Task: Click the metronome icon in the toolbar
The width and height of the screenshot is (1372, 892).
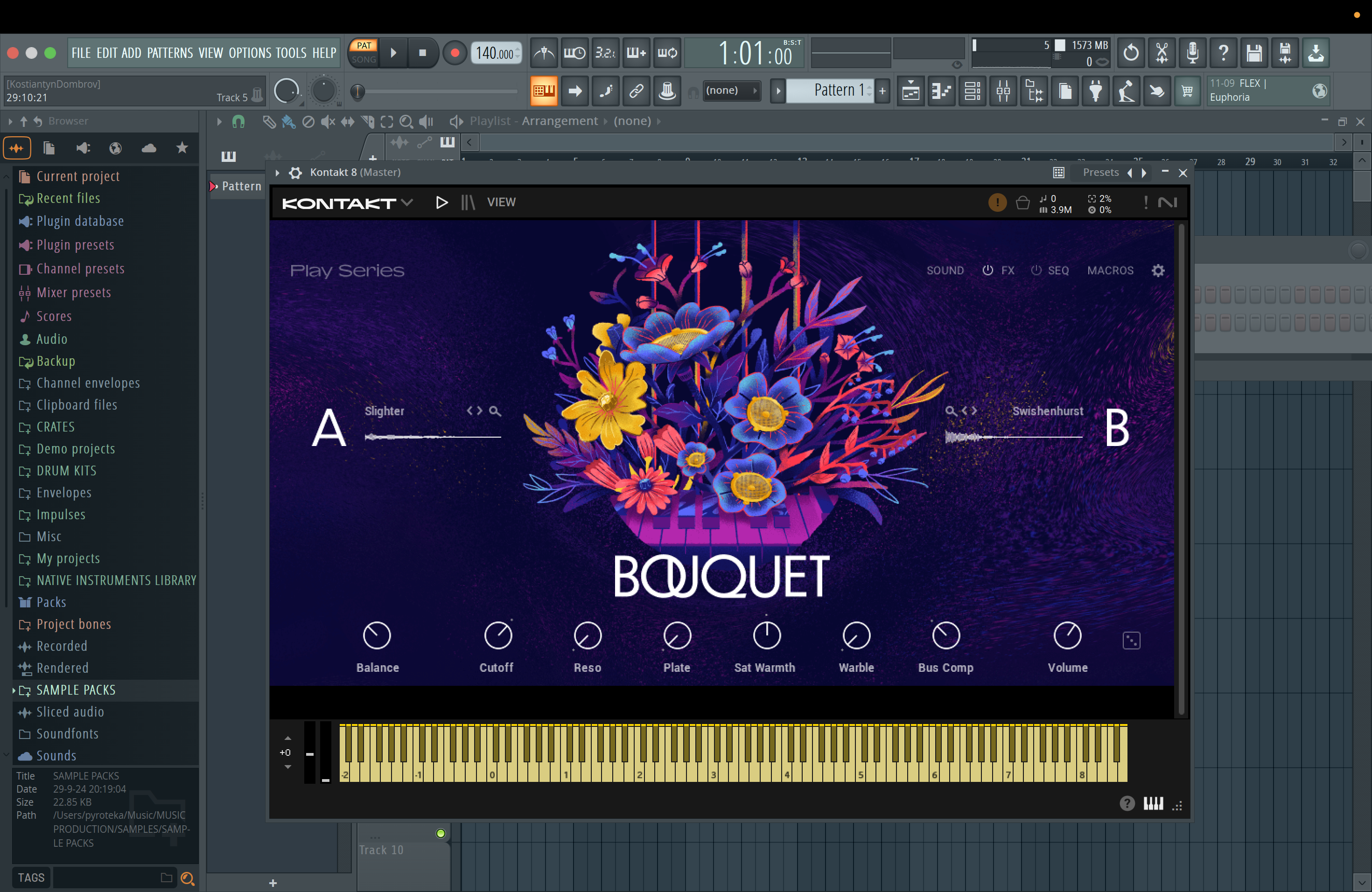Action: coord(544,53)
